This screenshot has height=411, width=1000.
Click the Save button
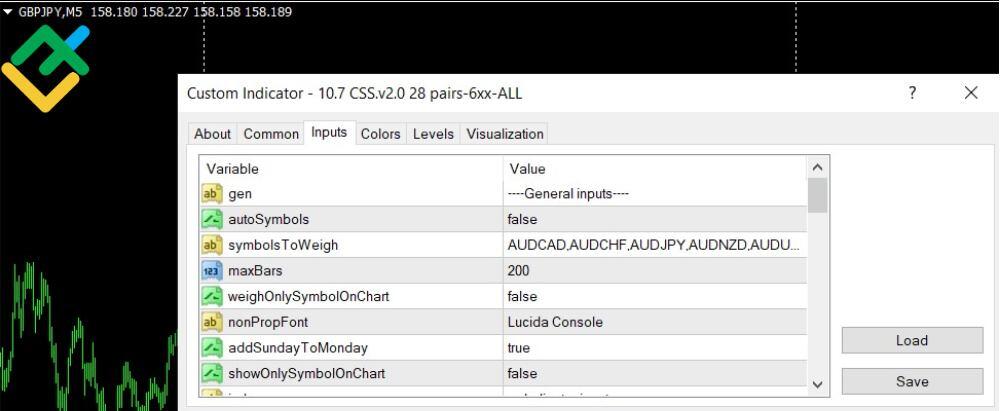912,382
